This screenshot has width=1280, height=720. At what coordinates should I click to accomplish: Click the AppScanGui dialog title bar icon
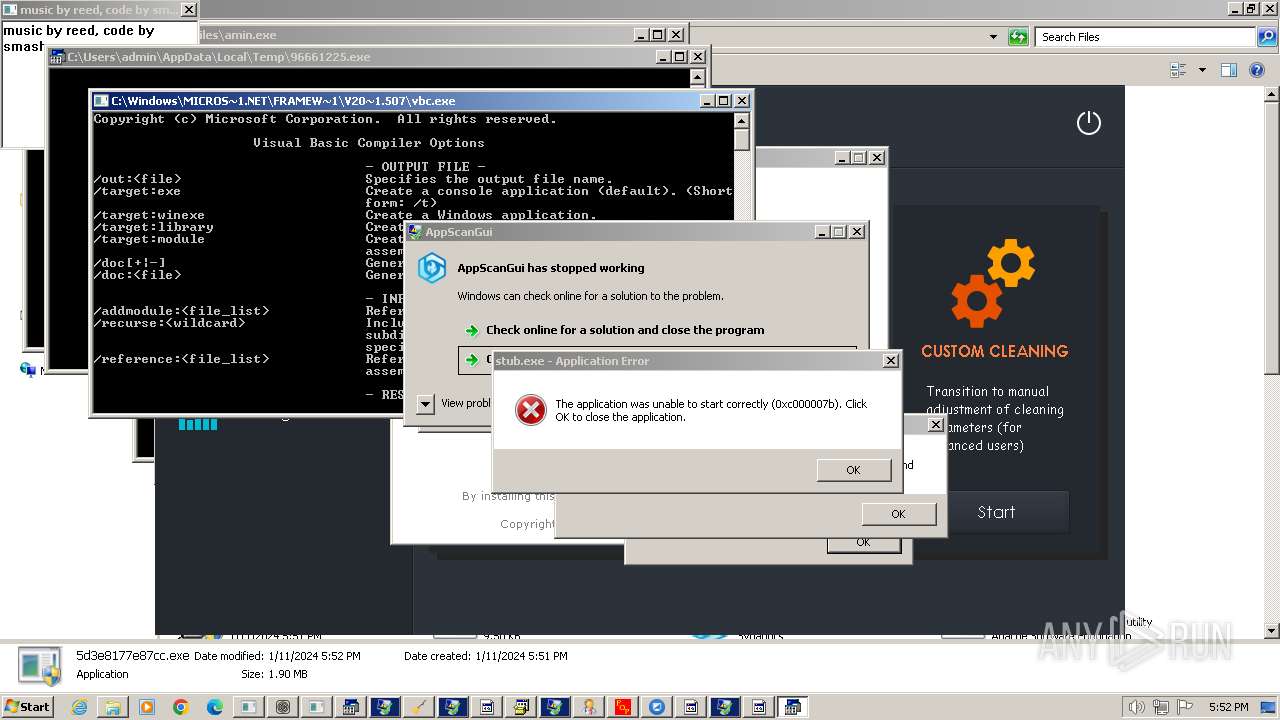tap(415, 232)
